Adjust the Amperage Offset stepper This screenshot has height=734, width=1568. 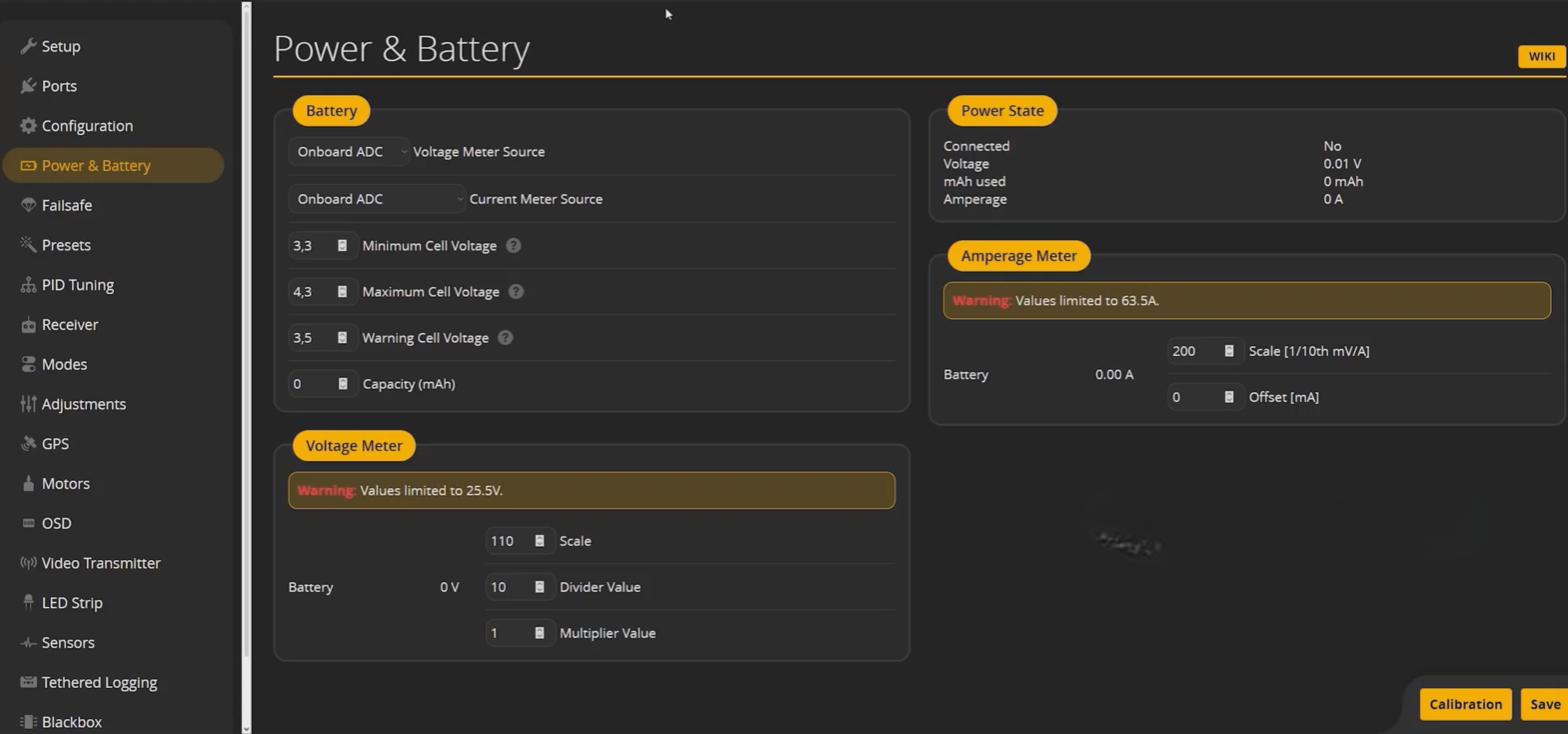coord(1229,397)
